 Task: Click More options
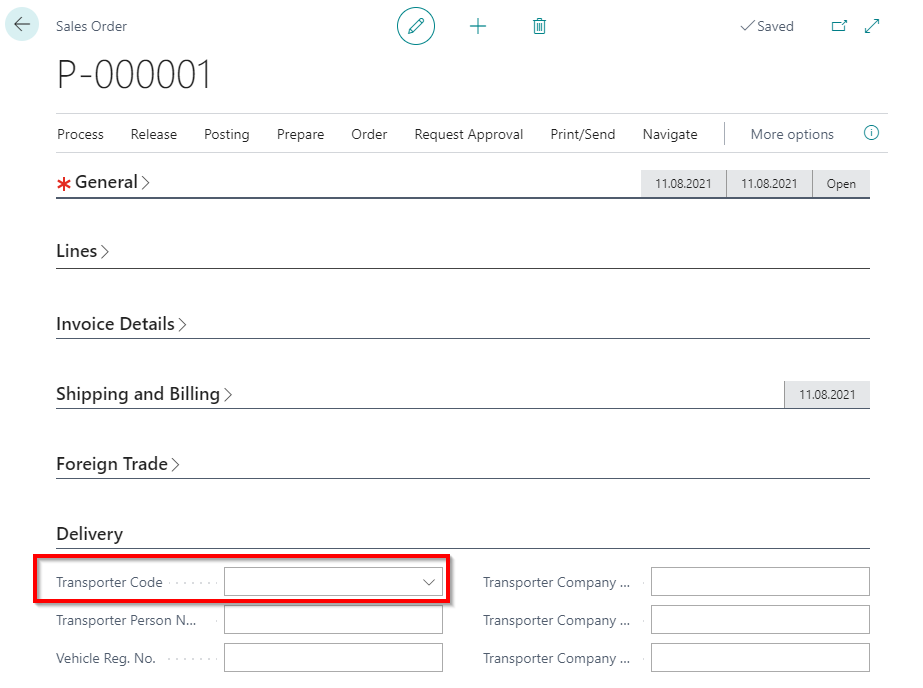(x=792, y=134)
